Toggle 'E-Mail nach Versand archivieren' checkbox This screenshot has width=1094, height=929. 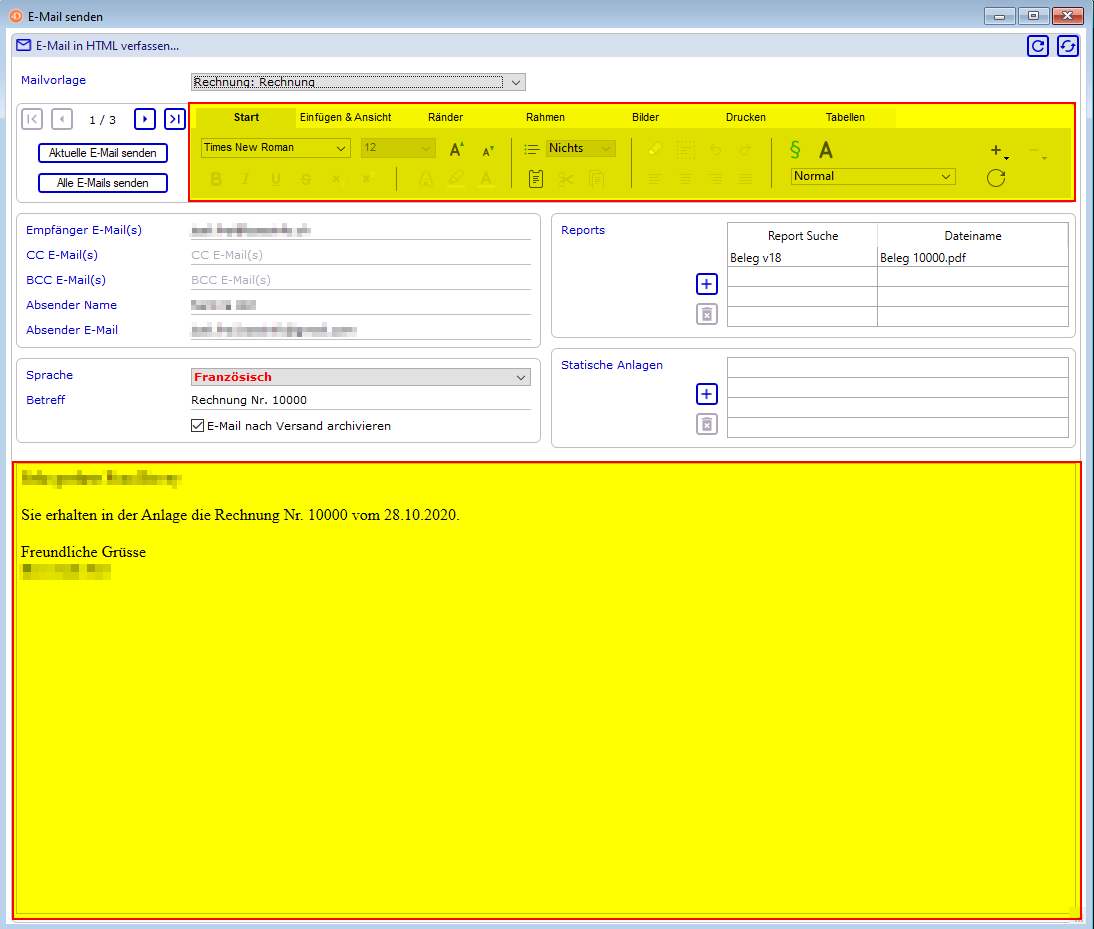[197, 426]
